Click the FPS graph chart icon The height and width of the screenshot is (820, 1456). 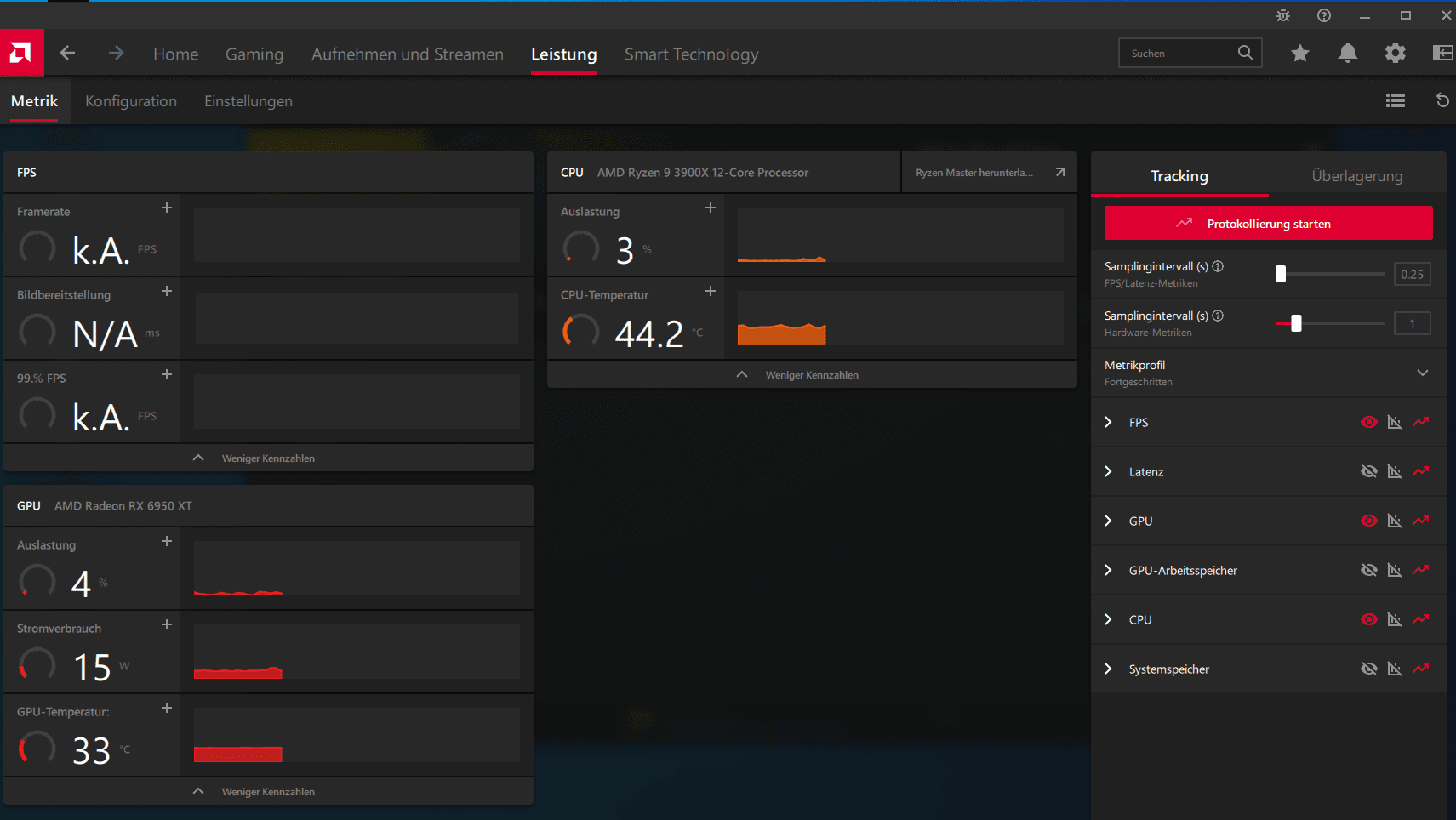pos(1395,422)
